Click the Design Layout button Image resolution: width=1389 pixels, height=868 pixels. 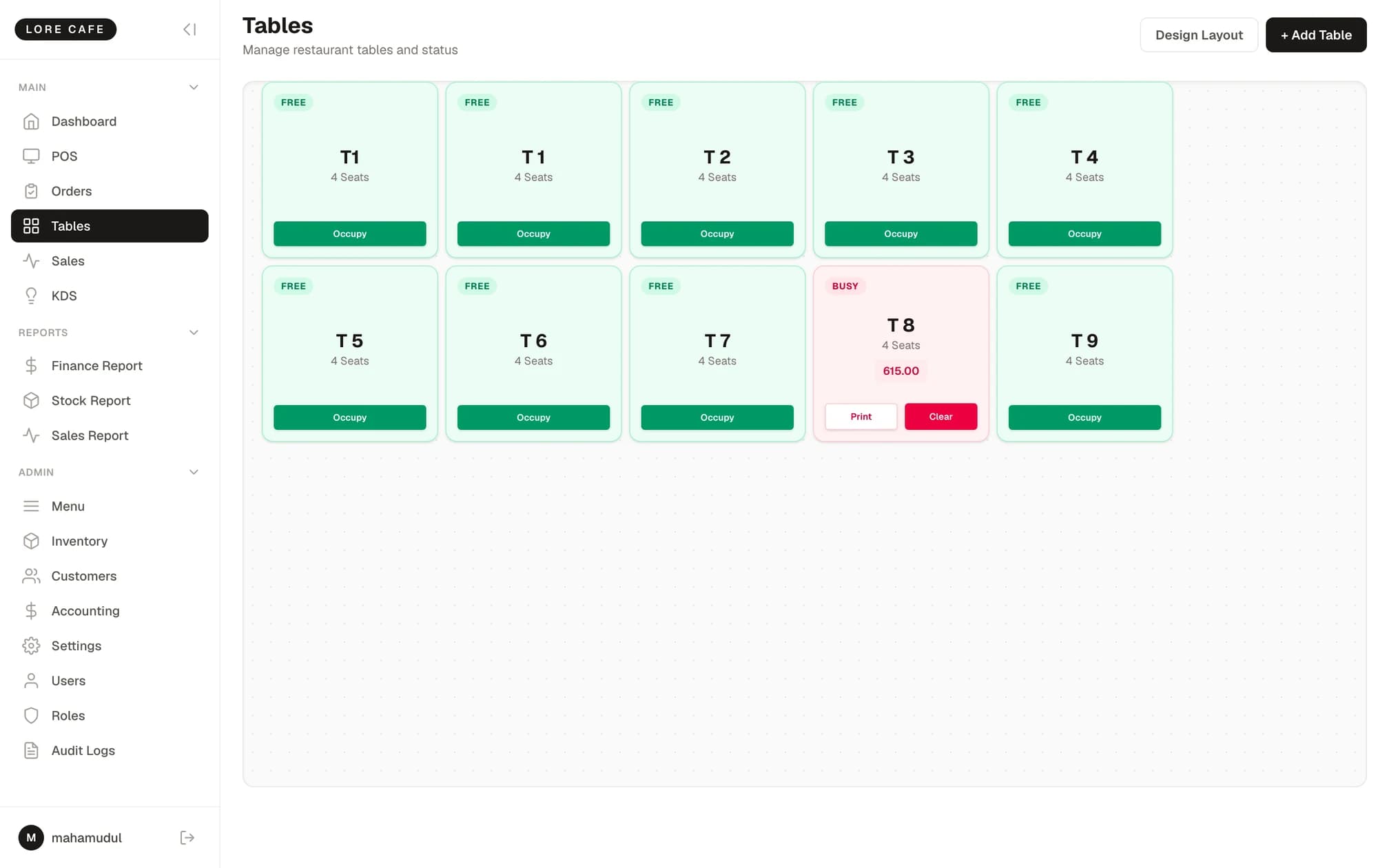pos(1199,35)
